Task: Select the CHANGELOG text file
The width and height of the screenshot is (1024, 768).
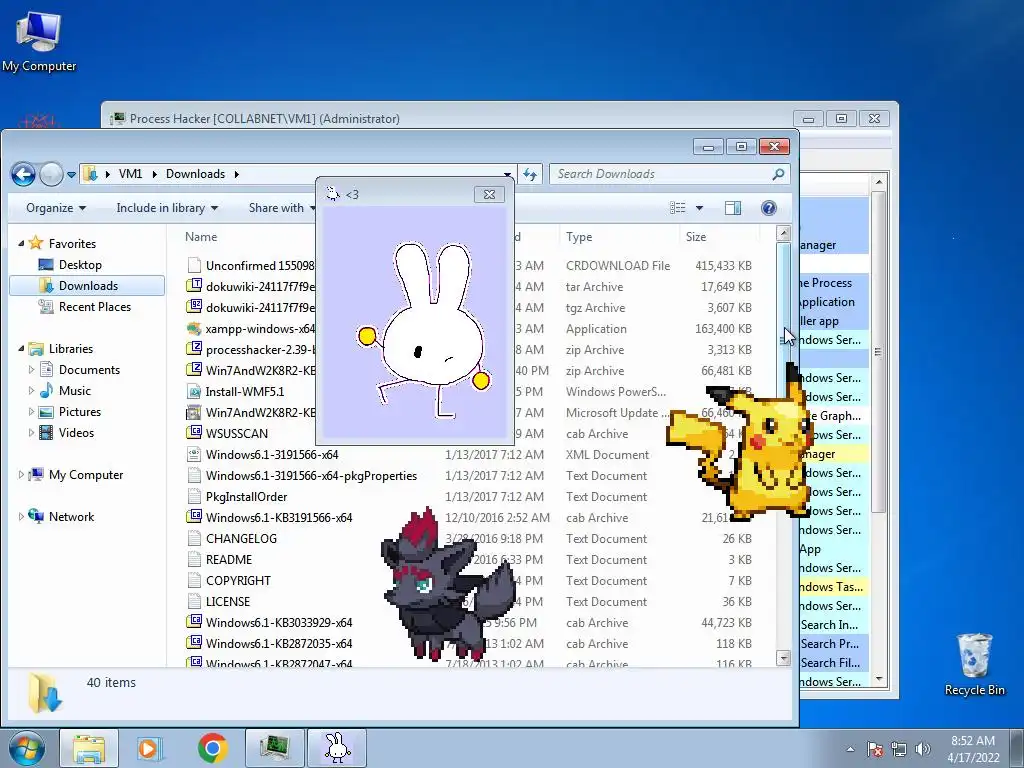Action: tap(241, 539)
